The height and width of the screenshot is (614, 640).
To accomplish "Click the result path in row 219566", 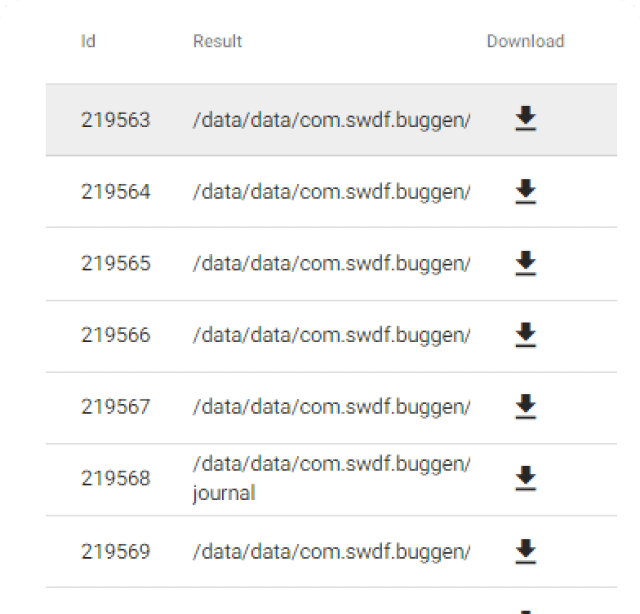I will (331, 335).
